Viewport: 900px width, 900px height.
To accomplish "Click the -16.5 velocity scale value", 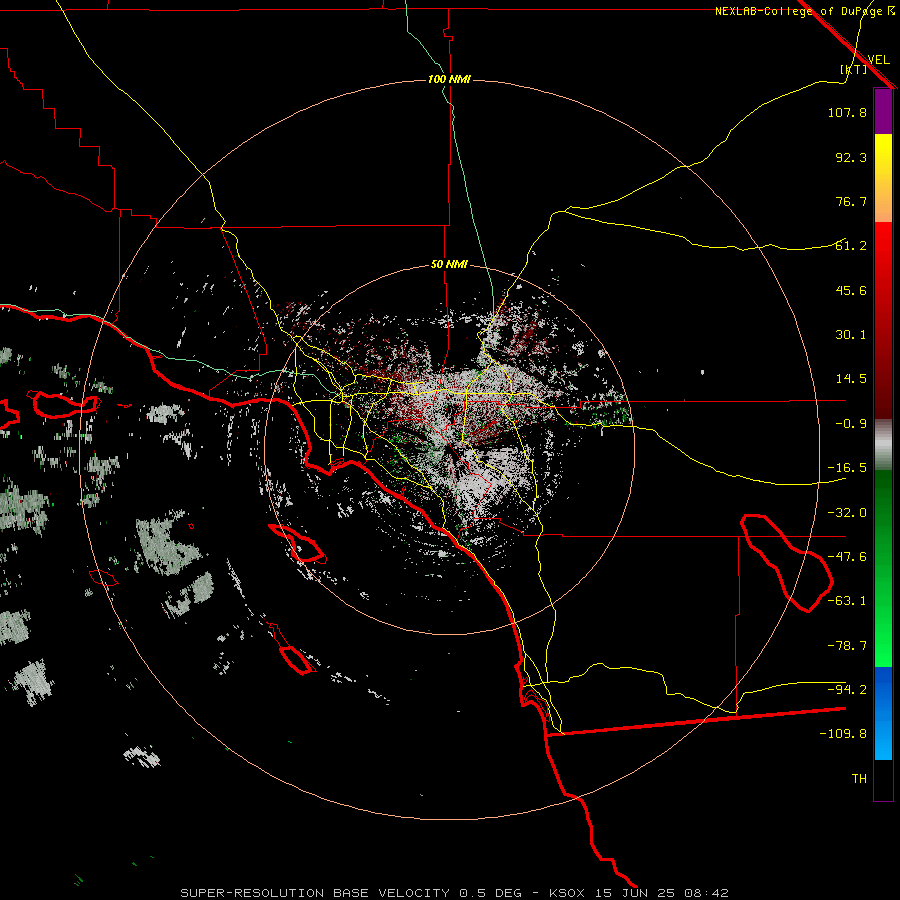I will (847, 468).
